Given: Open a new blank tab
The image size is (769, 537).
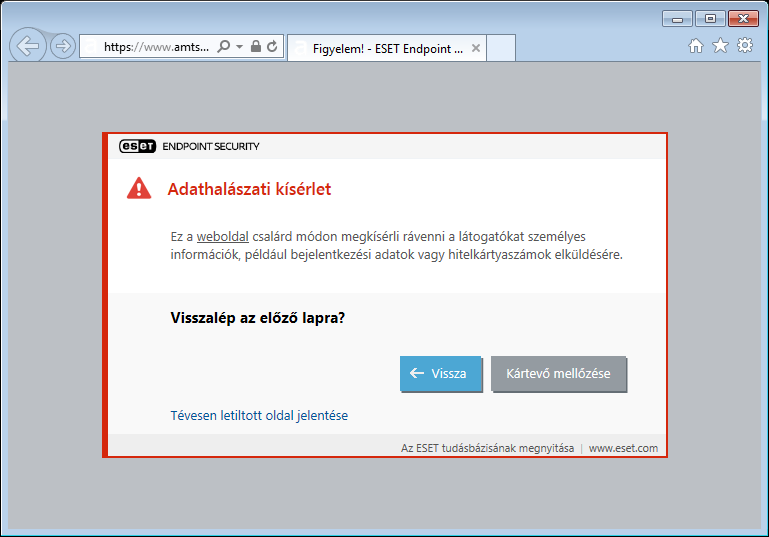Looking at the screenshot, I should point(501,48).
